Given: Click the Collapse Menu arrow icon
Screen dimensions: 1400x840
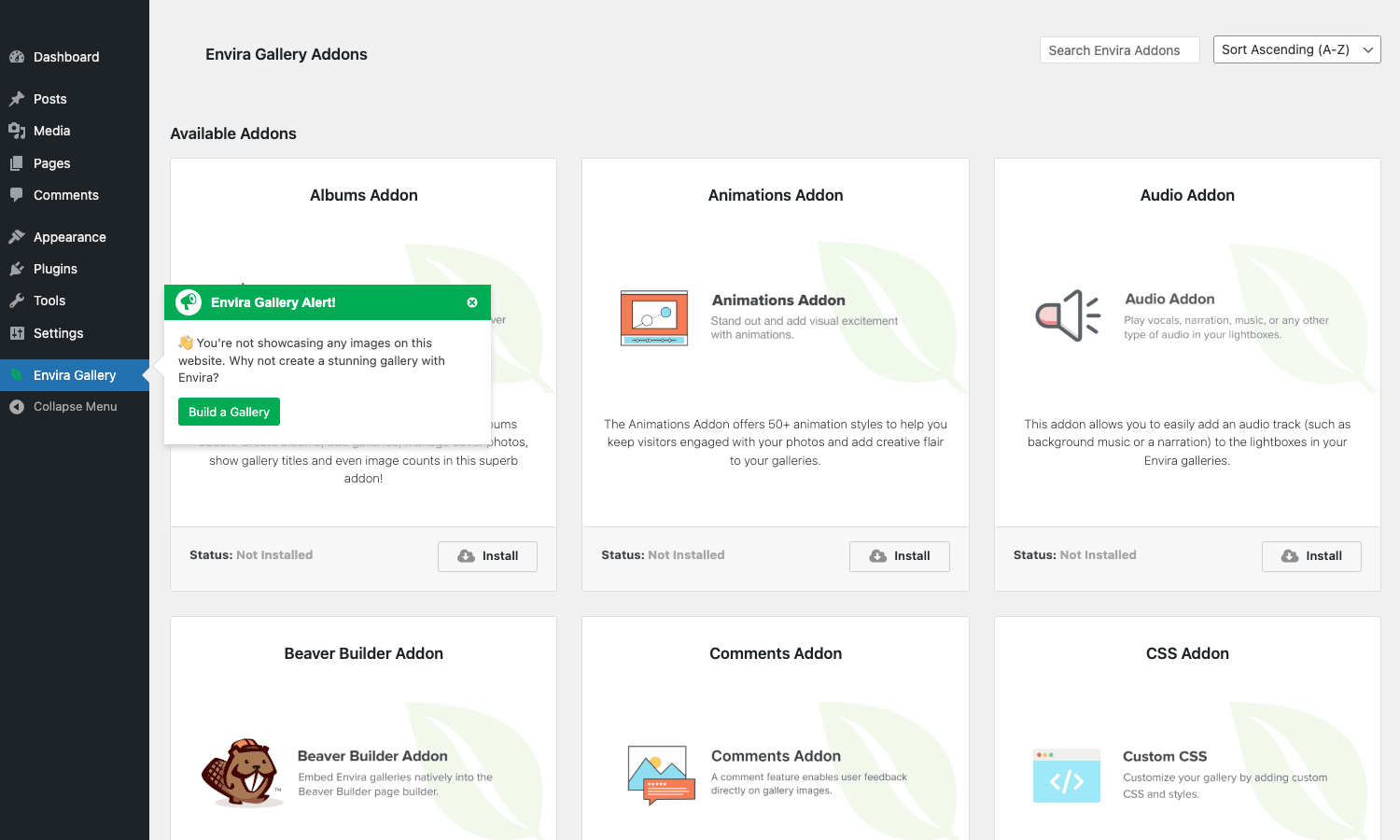Looking at the screenshot, I should pos(17,407).
